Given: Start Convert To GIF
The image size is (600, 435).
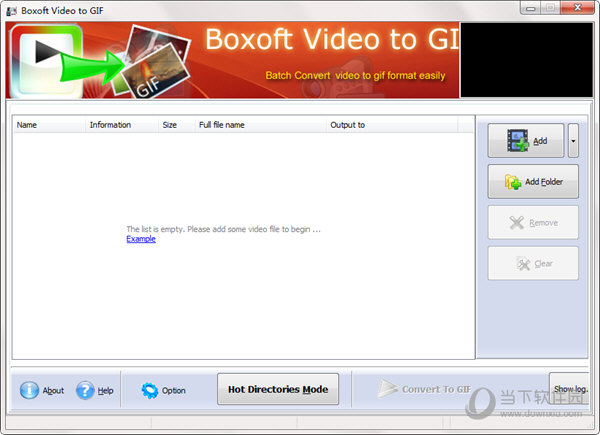Looking at the screenshot, I should point(425,389).
